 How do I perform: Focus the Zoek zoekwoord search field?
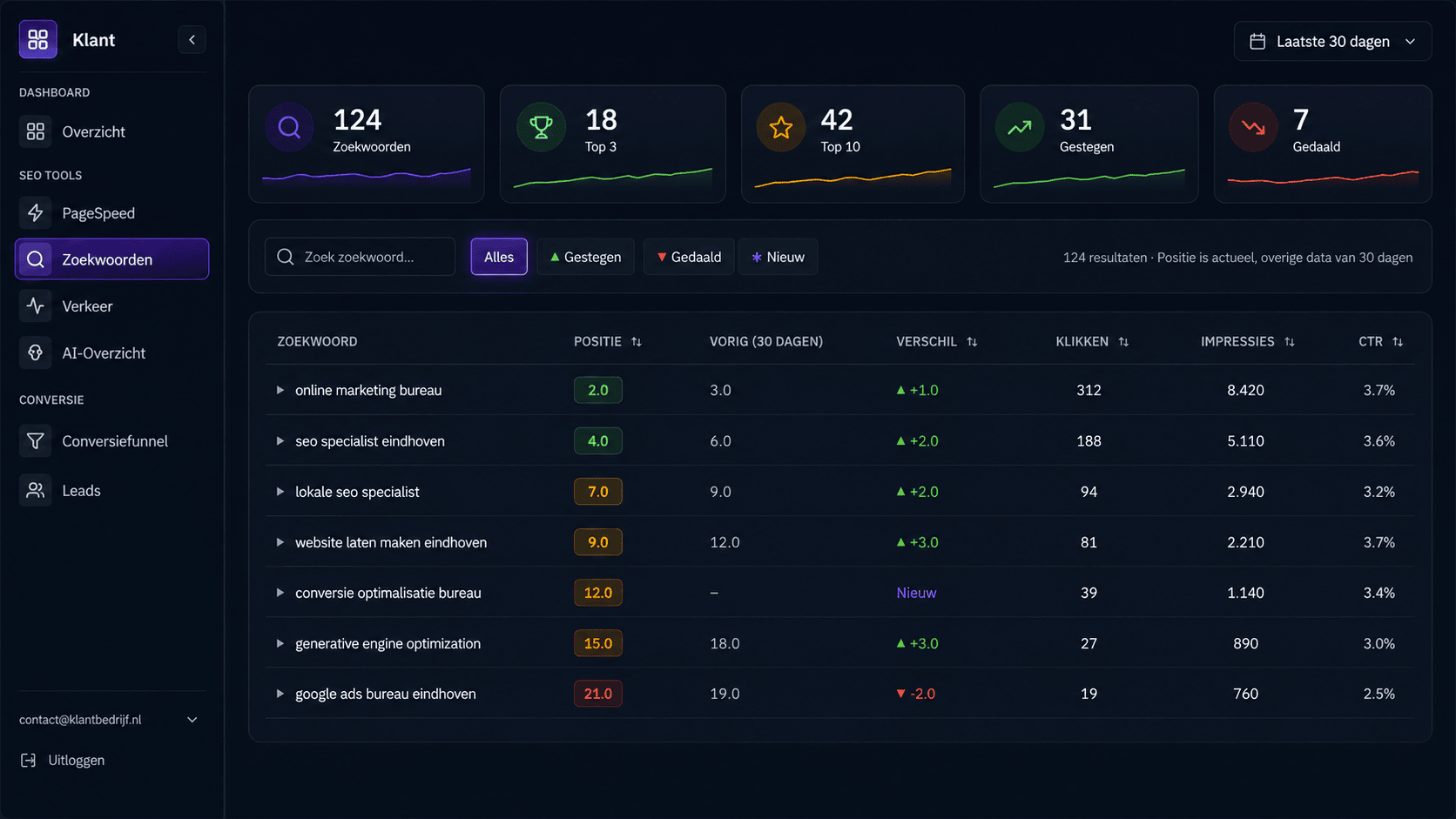point(360,257)
